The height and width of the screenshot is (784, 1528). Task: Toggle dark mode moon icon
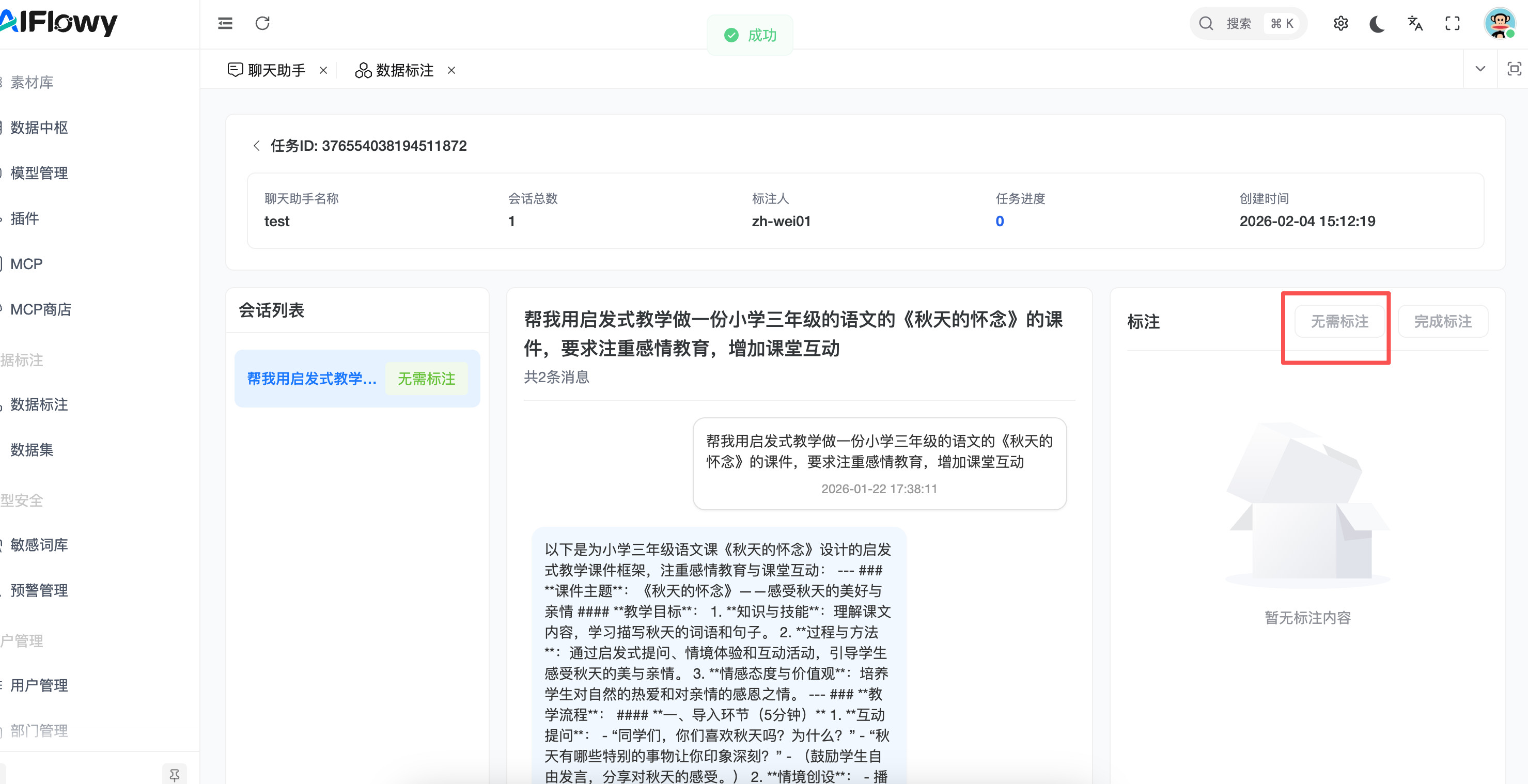click(1377, 23)
